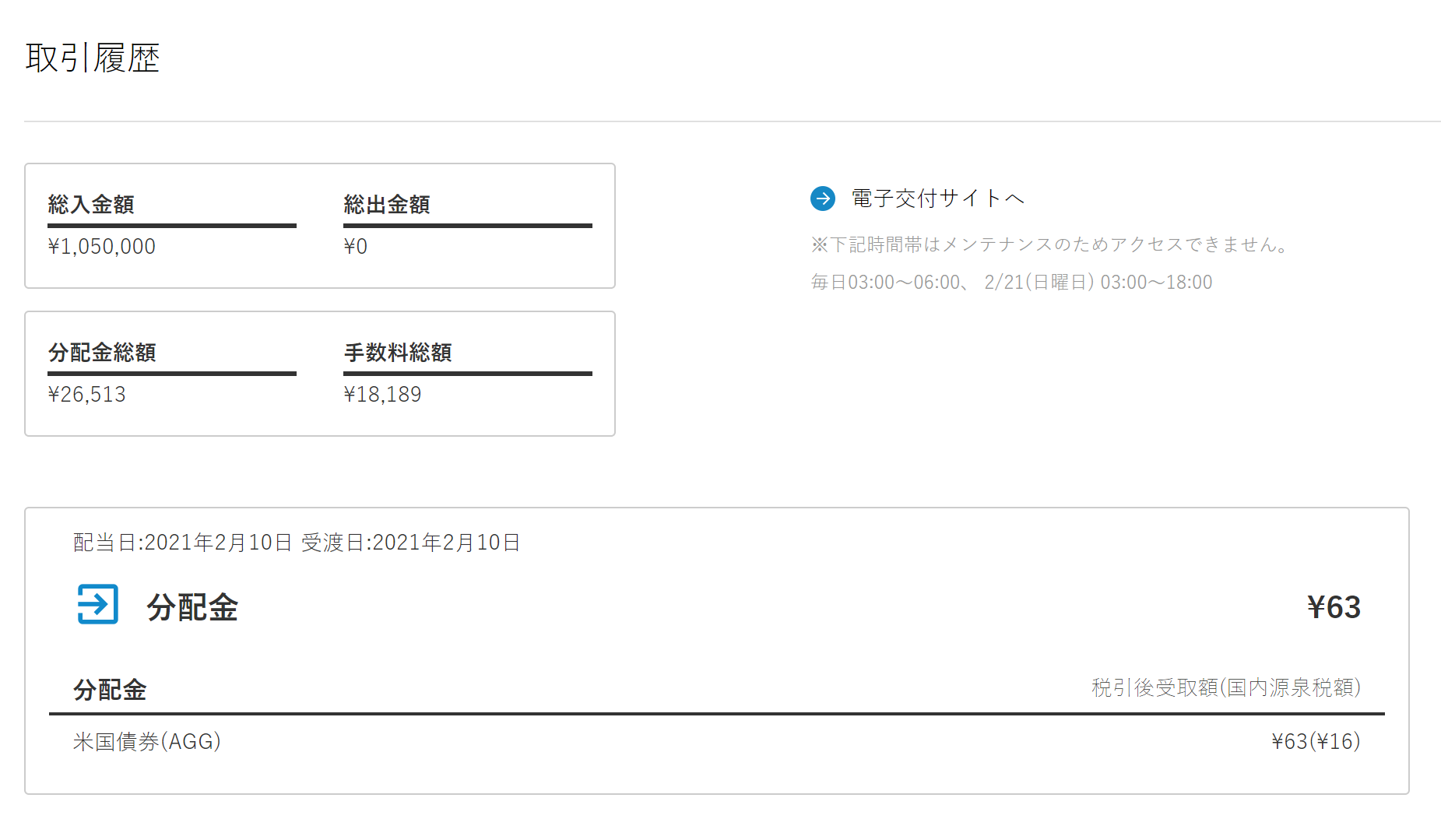The image size is (1441, 840).
Task: Click the 分配金 transaction arrow icon
Action: (98, 604)
